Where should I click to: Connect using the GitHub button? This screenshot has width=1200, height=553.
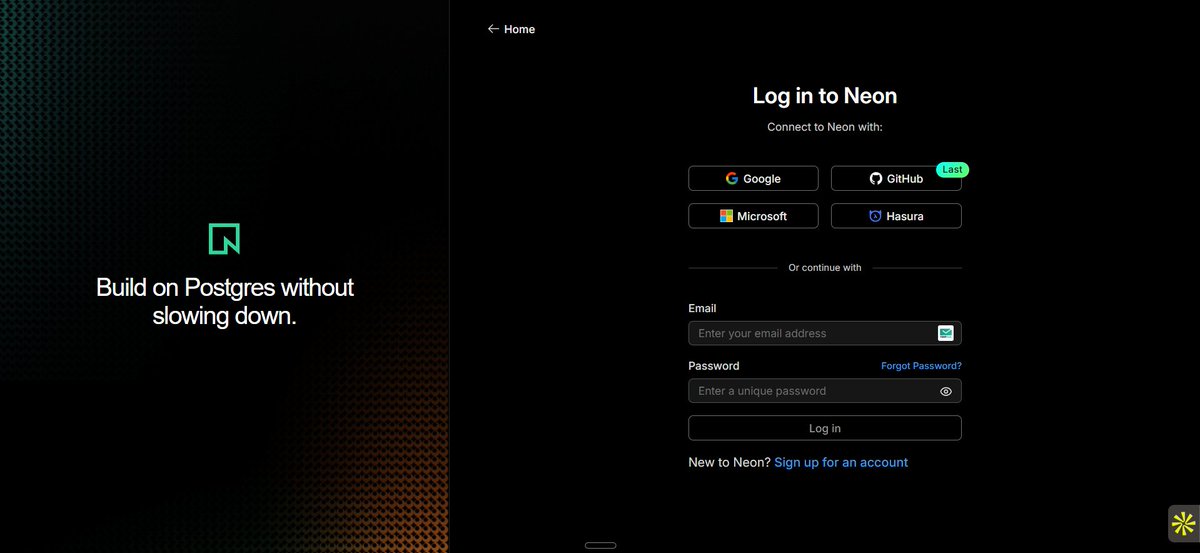pyautogui.click(x=896, y=178)
